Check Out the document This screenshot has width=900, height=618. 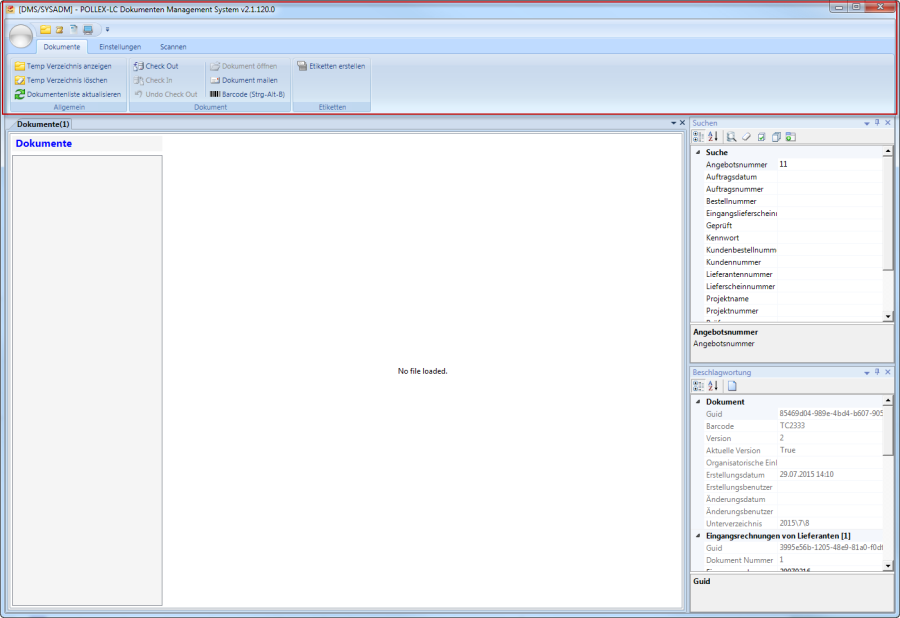(x=156, y=66)
